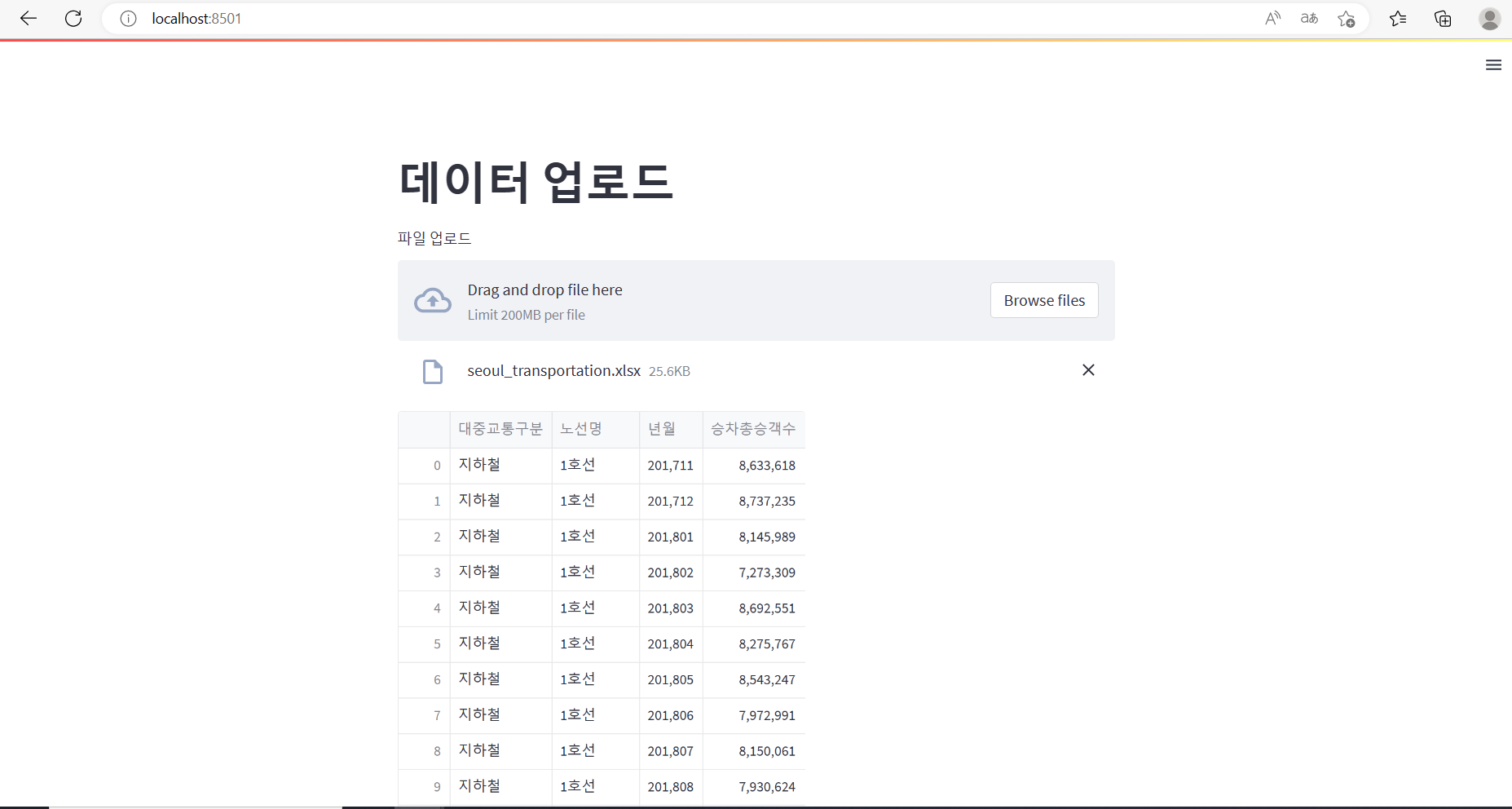Select the cell 8,737,235
The height and width of the screenshot is (809, 1512).
pyautogui.click(x=754, y=502)
